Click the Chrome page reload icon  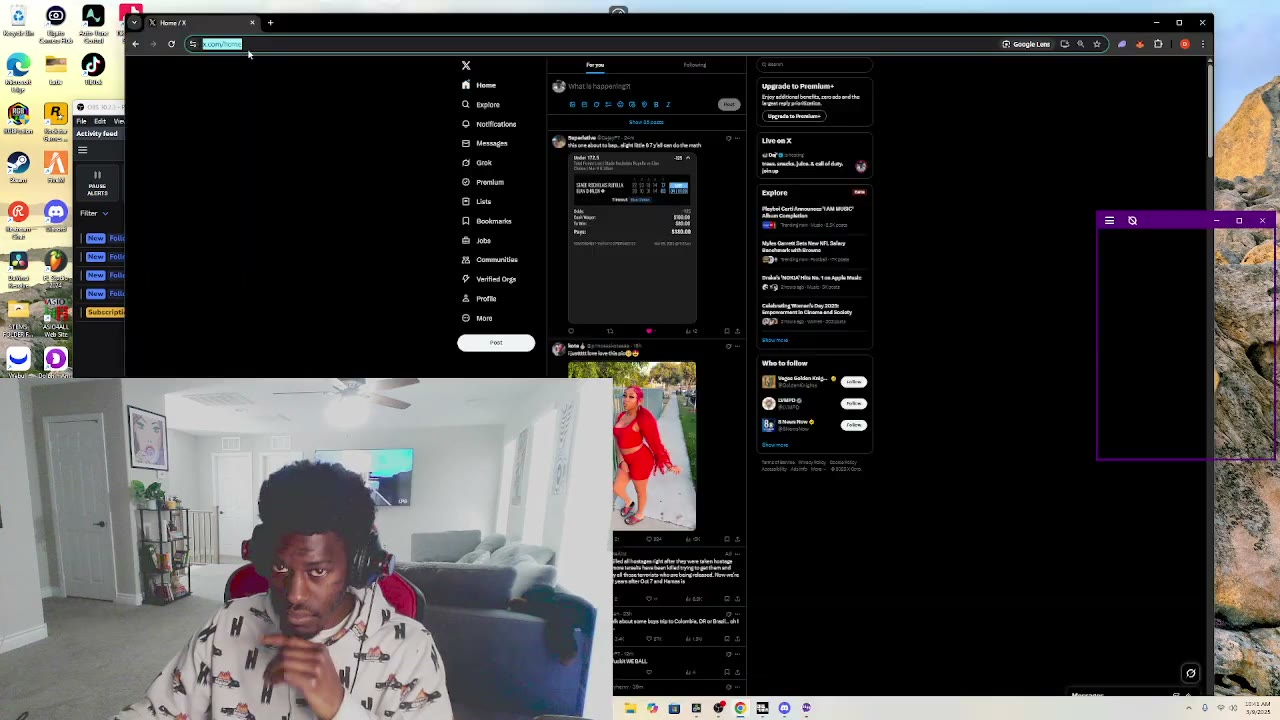[171, 44]
